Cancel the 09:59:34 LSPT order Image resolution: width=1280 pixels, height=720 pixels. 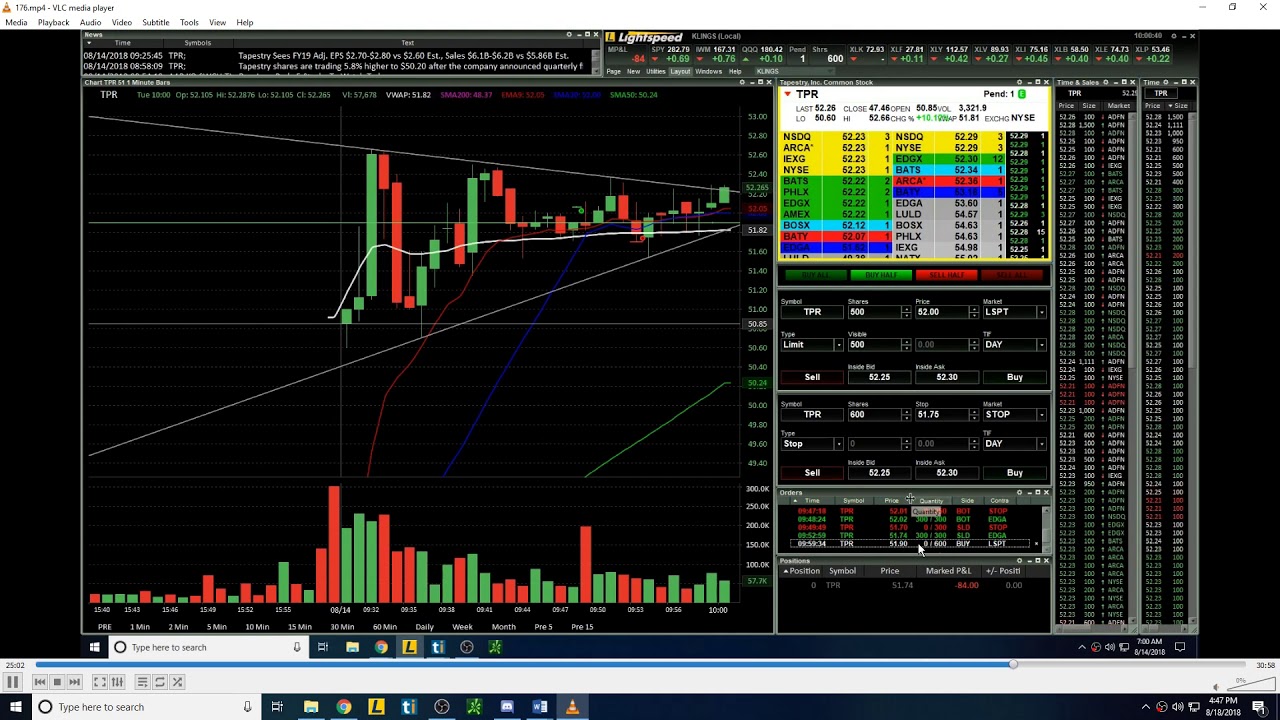pyautogui.click(x=1036, y=544)
